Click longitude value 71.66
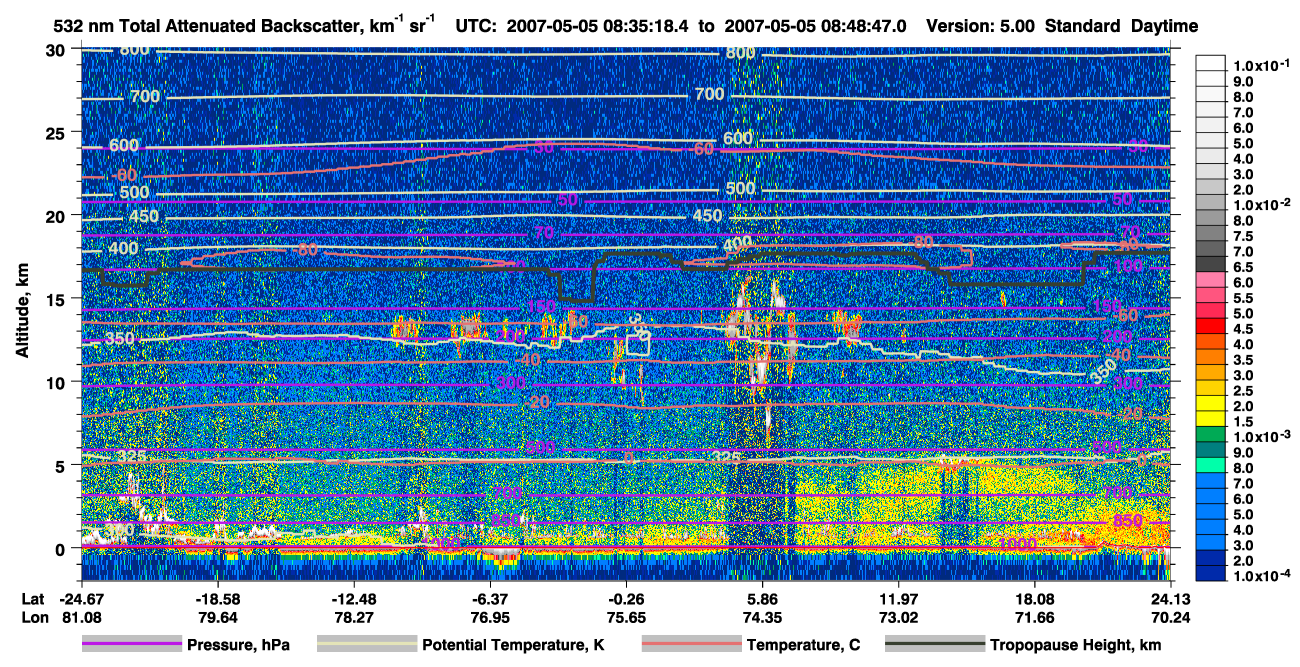 click(x=1035, y=617)
